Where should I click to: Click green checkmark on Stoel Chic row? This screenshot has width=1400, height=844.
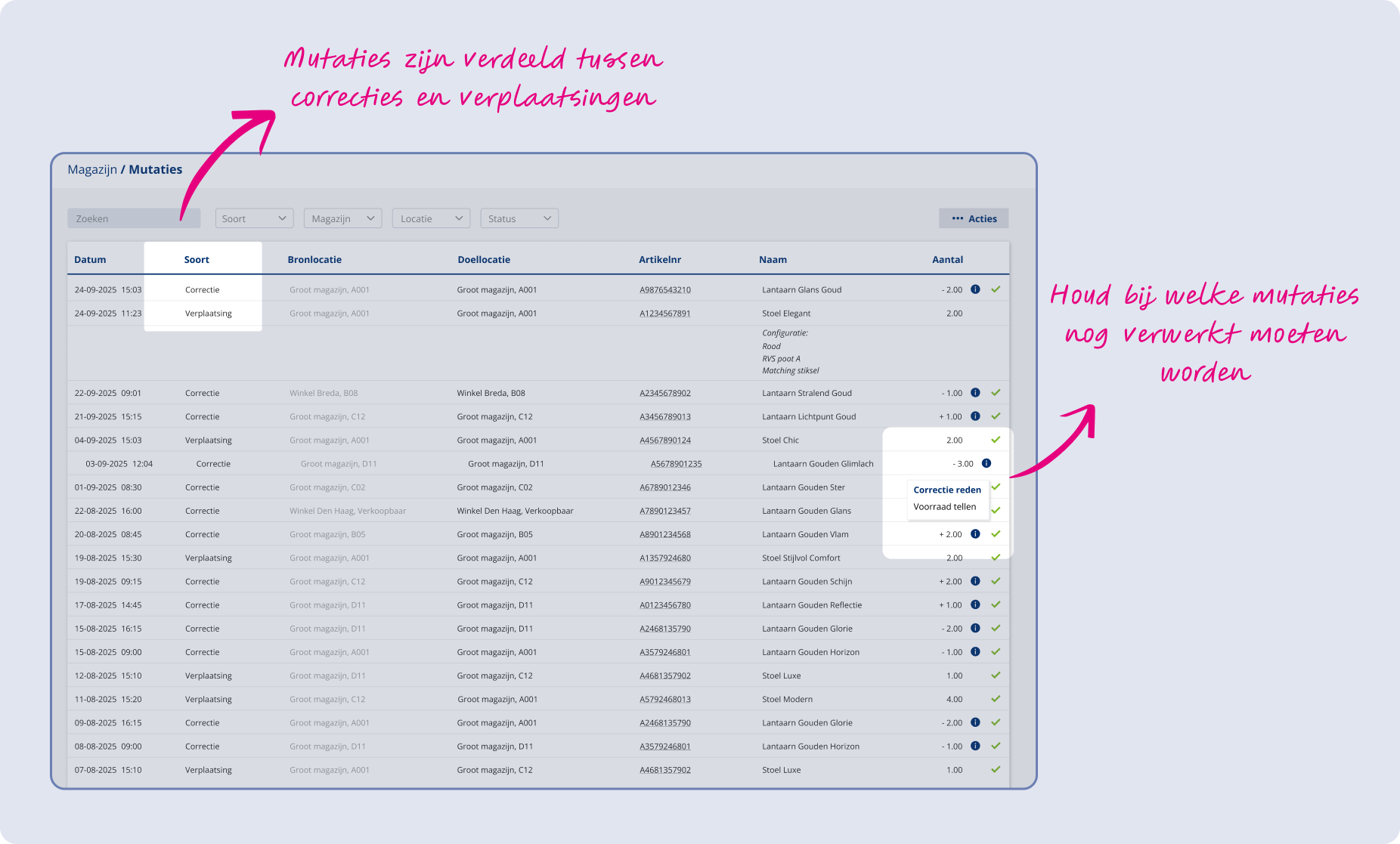click(x=996, y=440)
